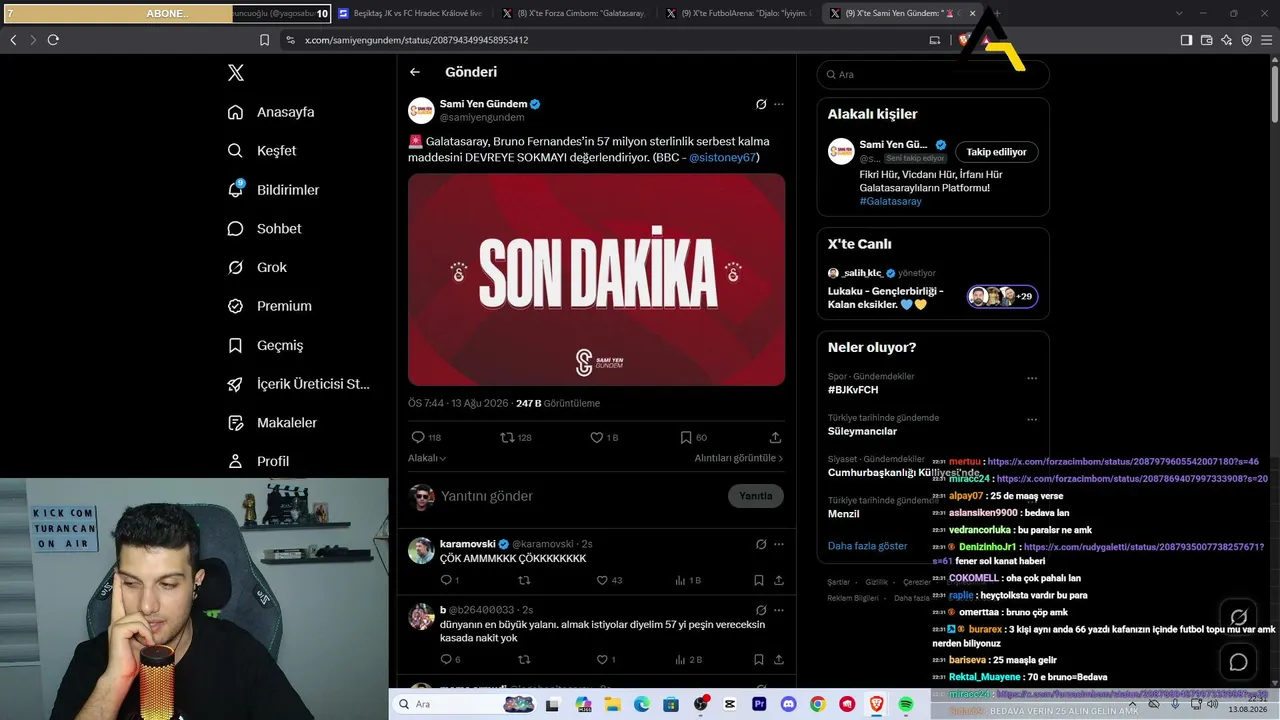Open the Menzil trending topic
This screenshot has height=720, width=1280.
(x=843, y=514)
